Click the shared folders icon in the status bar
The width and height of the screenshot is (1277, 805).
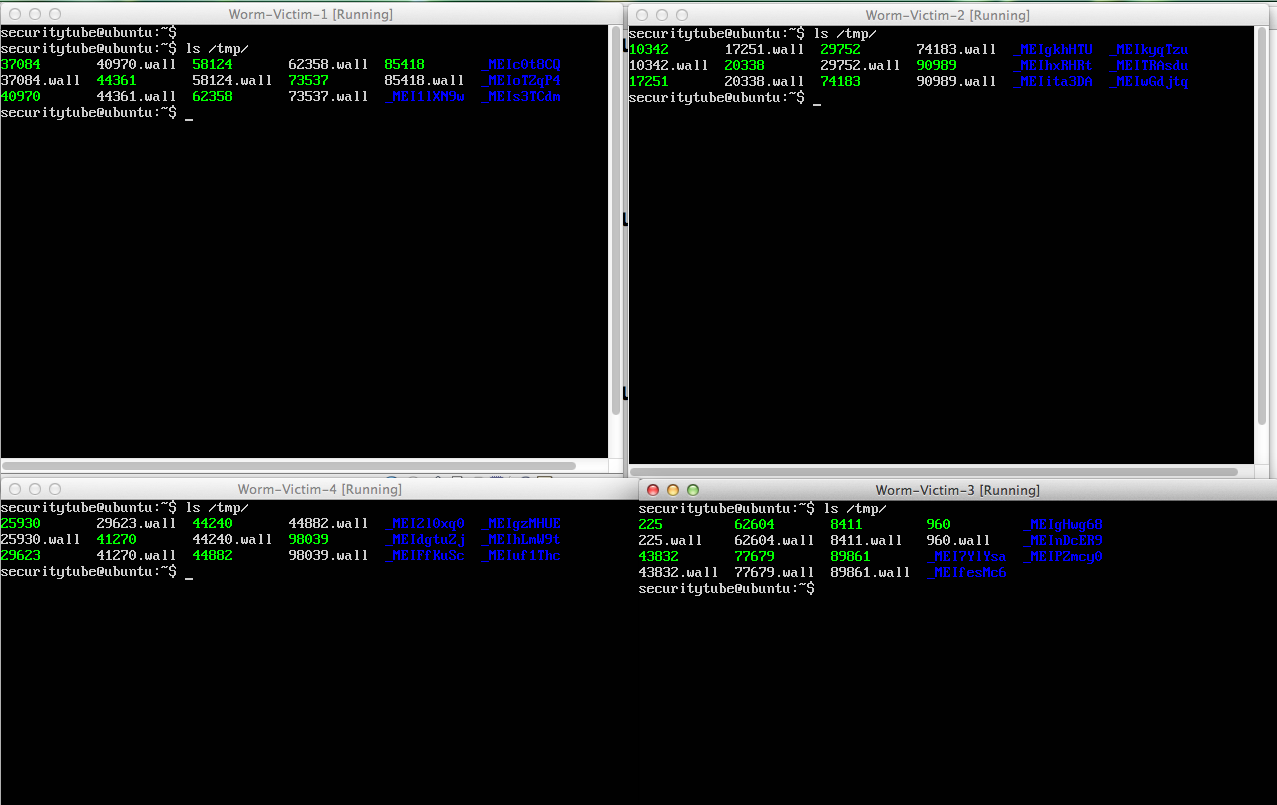[496, 478]
